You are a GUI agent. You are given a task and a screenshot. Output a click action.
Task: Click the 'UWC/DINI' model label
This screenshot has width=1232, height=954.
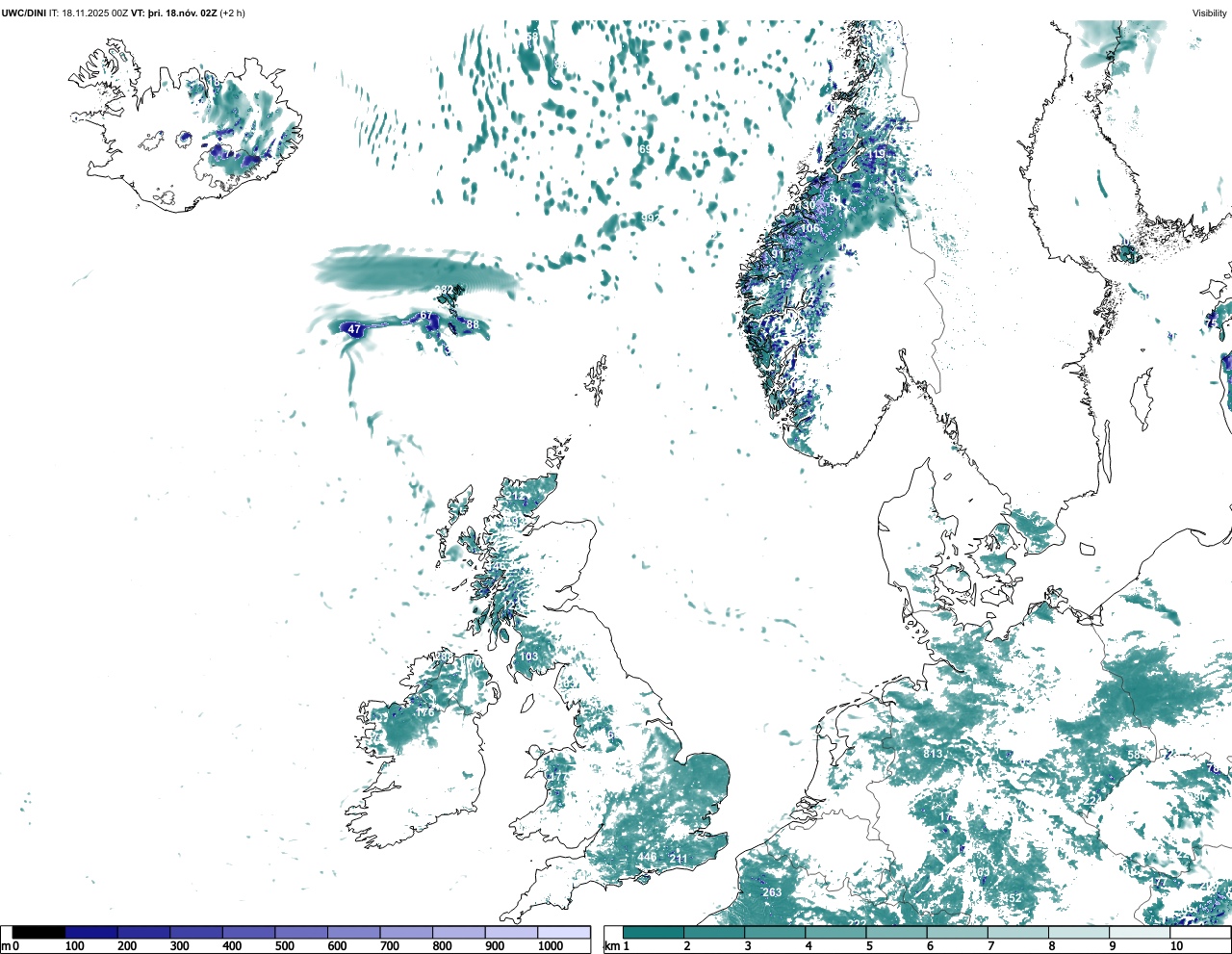point(23,13)
